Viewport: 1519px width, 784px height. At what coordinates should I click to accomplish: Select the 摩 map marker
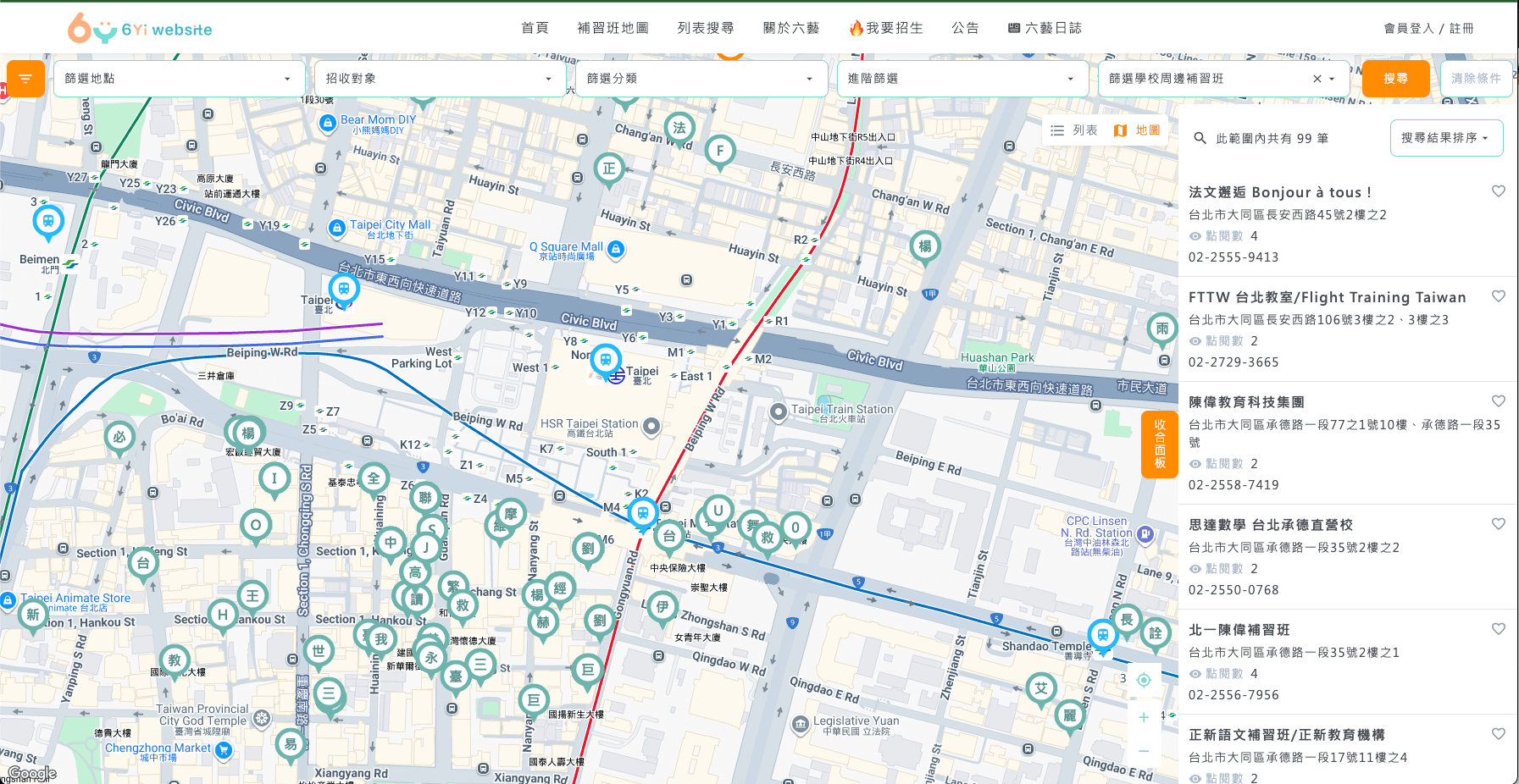tap(511, 515)
